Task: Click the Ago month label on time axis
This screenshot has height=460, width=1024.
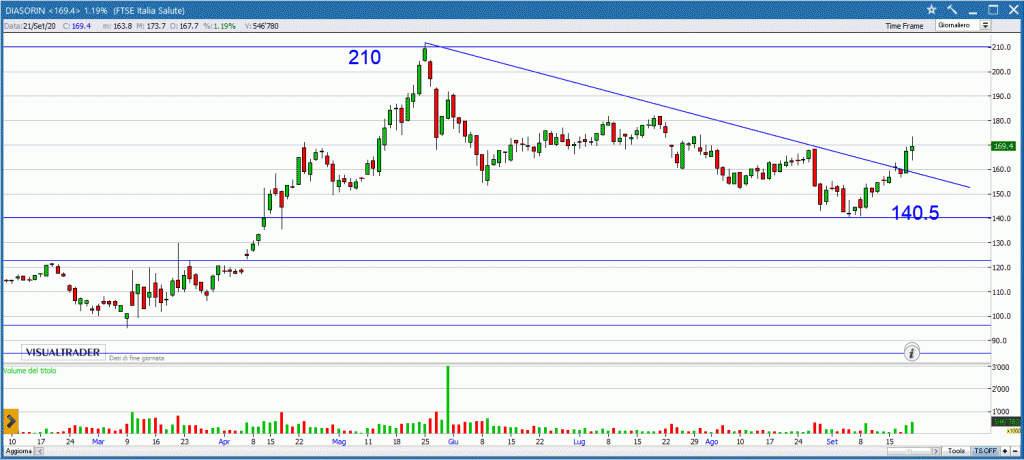Action: pyautogui.click(x=712, y=442)
